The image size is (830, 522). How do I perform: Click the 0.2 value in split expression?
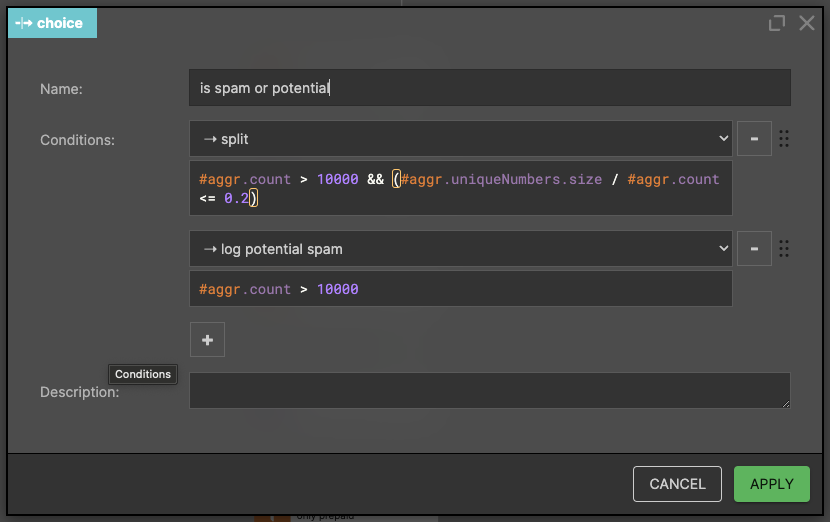pyautogui.click(x=236, y=199)
